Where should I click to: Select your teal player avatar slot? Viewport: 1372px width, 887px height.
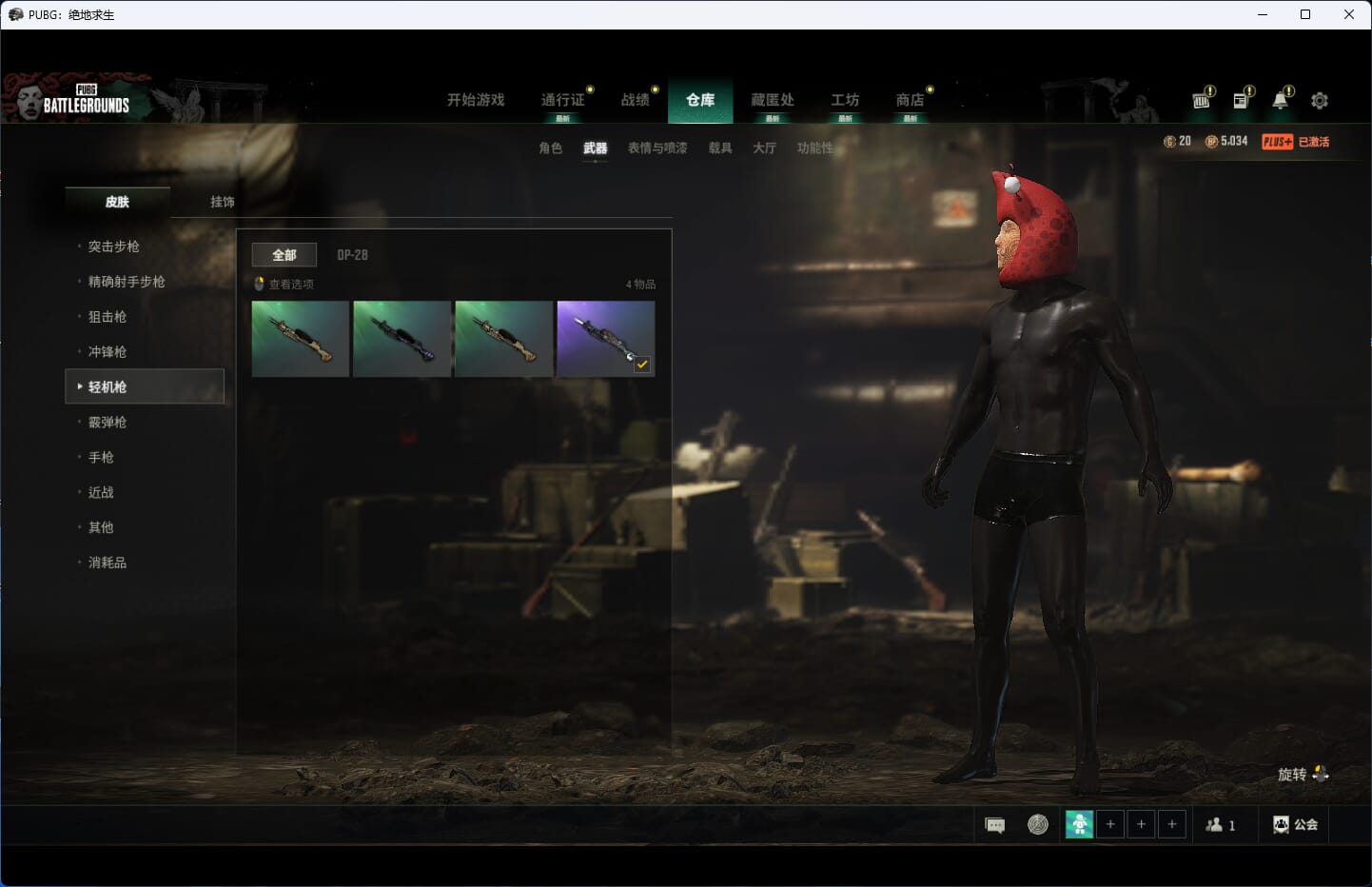click(x=1079, y=824)
